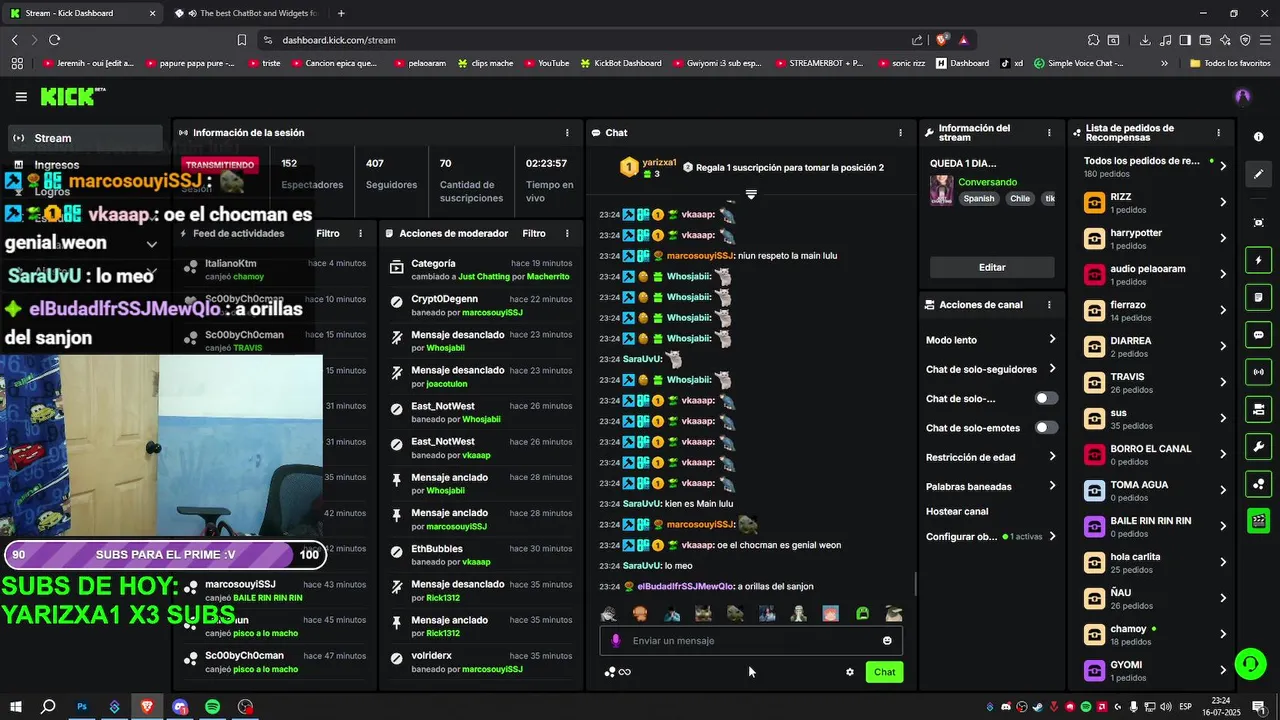The width and height of the screenshot is (1280, 720).
Task: Click the focus frame icon in right sidebar
Action: point(1259,222)
